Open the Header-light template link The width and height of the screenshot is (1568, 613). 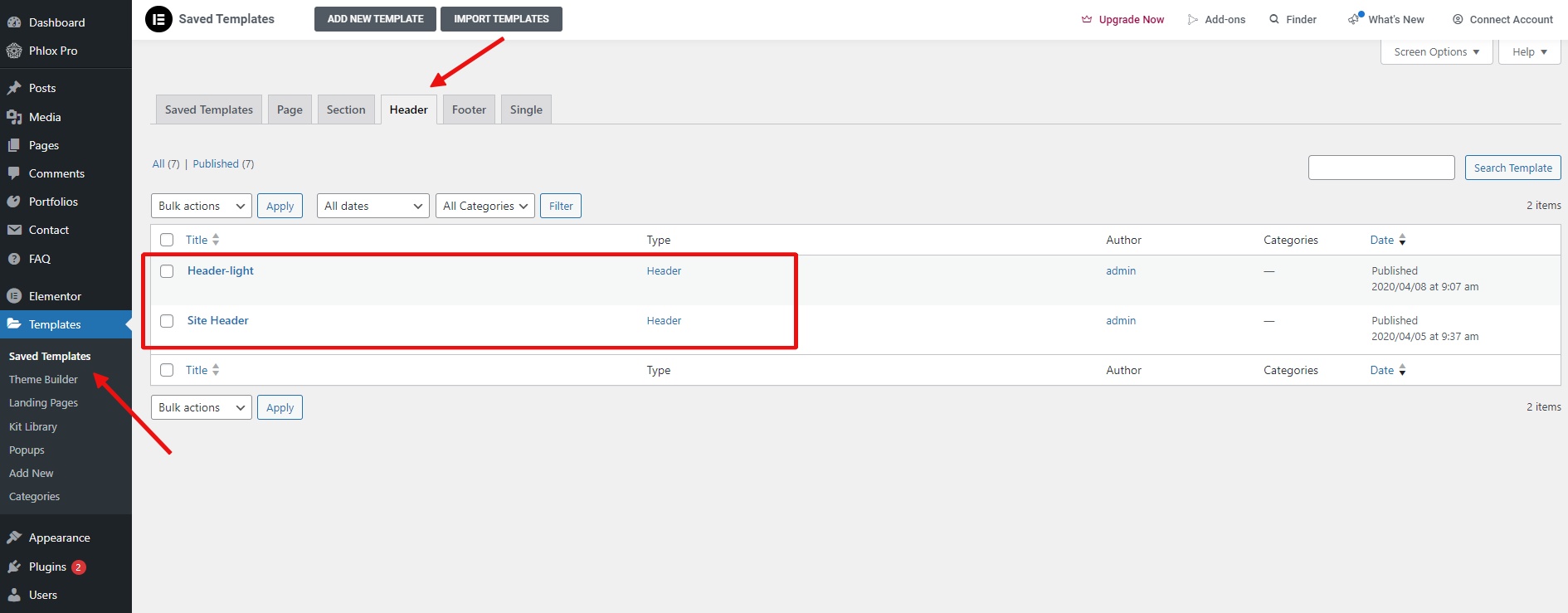coord(221,270)
